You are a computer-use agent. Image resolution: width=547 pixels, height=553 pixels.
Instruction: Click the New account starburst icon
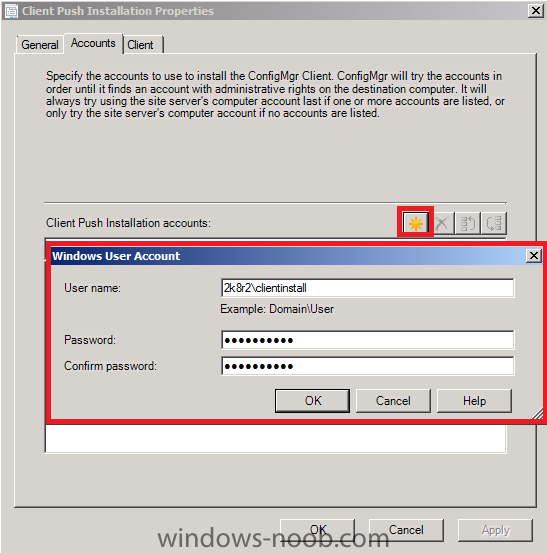point(415,223)
